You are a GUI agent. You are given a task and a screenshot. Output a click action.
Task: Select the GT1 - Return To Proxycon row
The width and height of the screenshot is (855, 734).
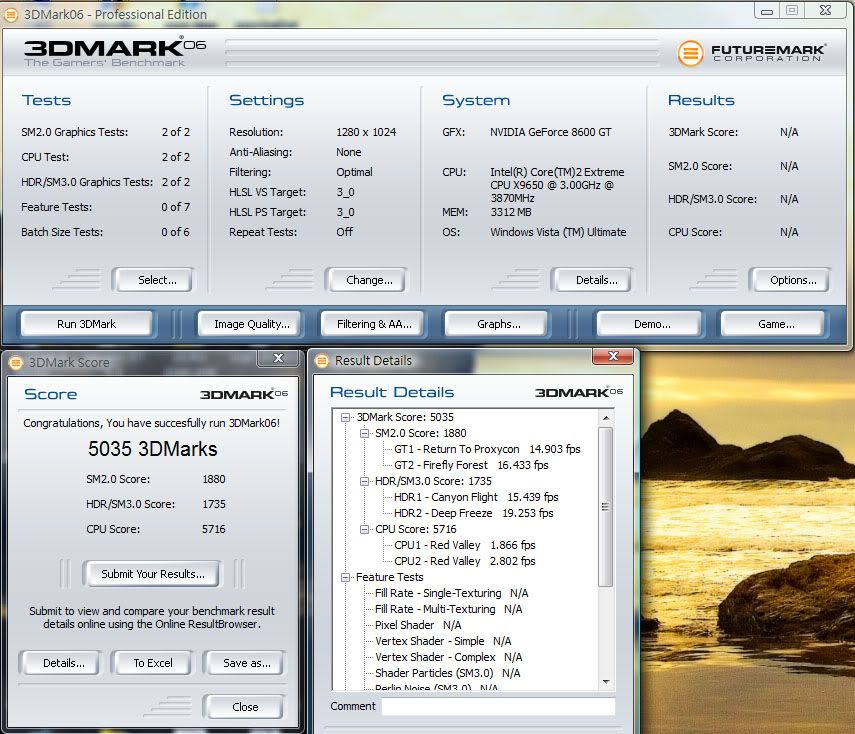coord(487,449)
